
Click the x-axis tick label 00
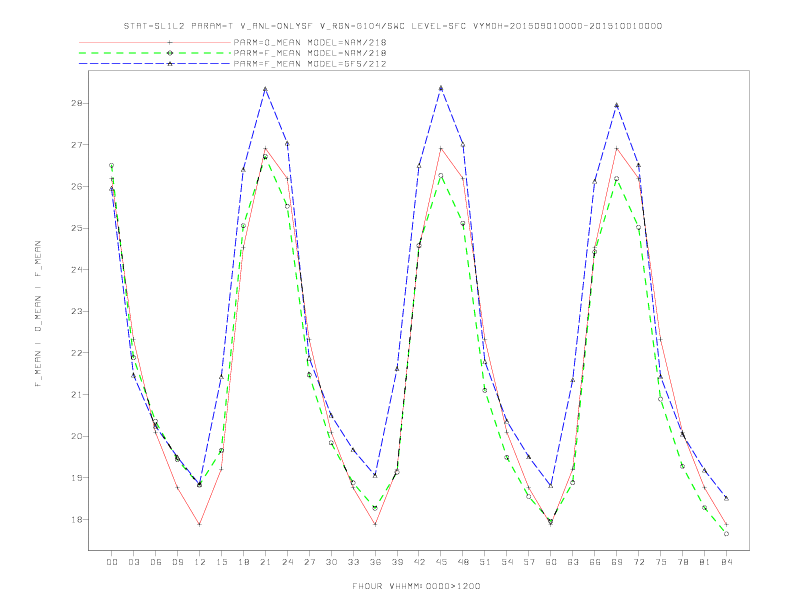(112, 562)
